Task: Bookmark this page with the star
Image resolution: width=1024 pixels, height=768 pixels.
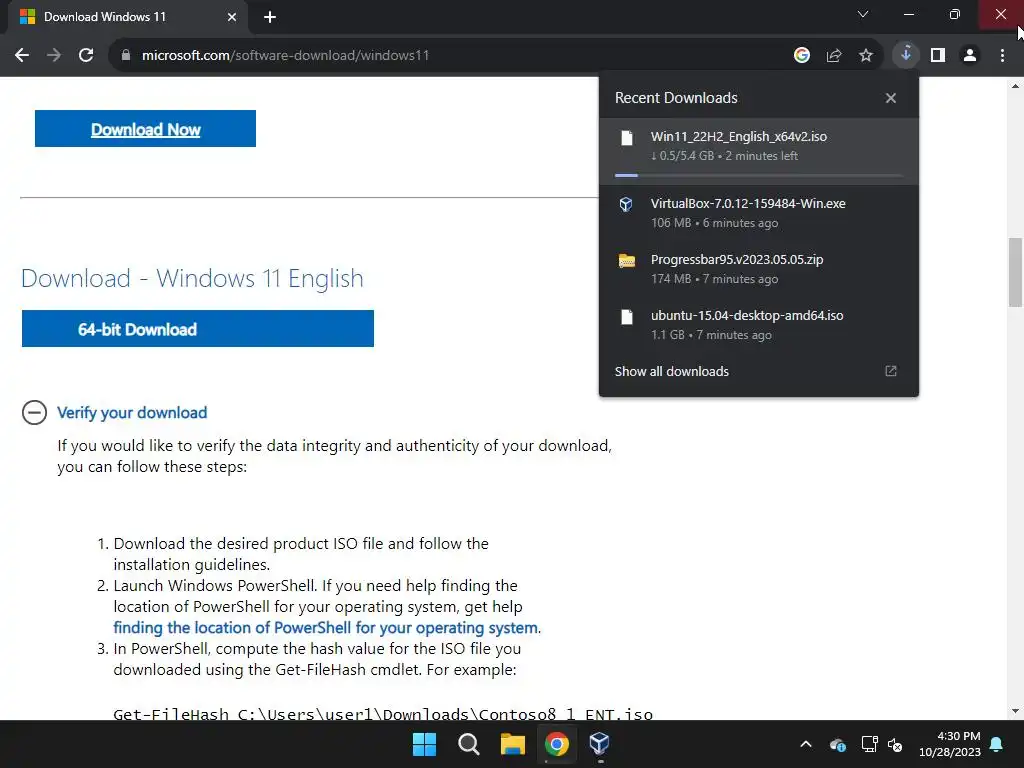Action: tap(866, 56)
